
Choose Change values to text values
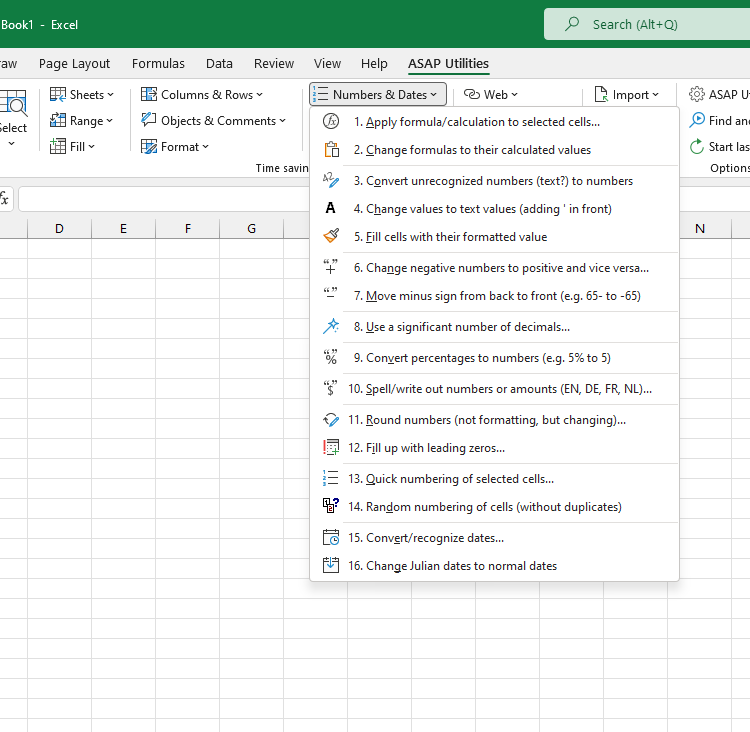495,209
